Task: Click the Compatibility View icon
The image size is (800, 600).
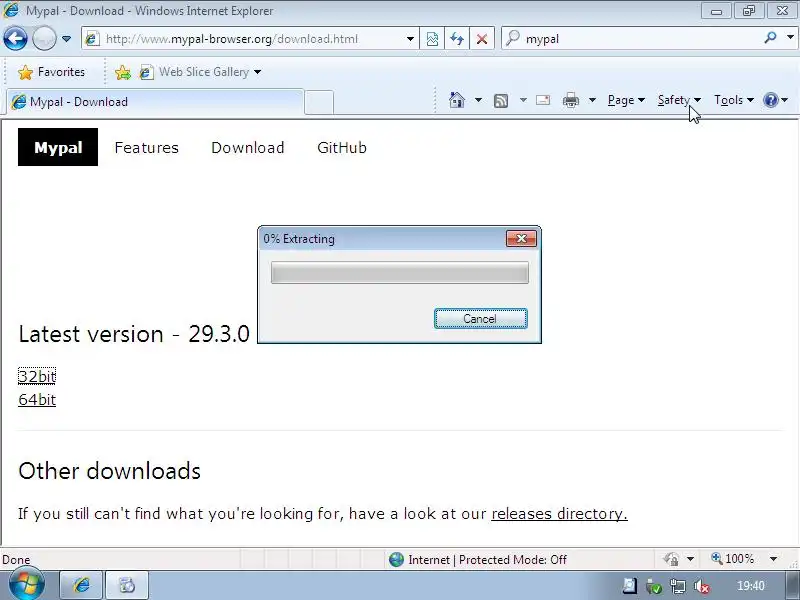Action: click(432, 39)
